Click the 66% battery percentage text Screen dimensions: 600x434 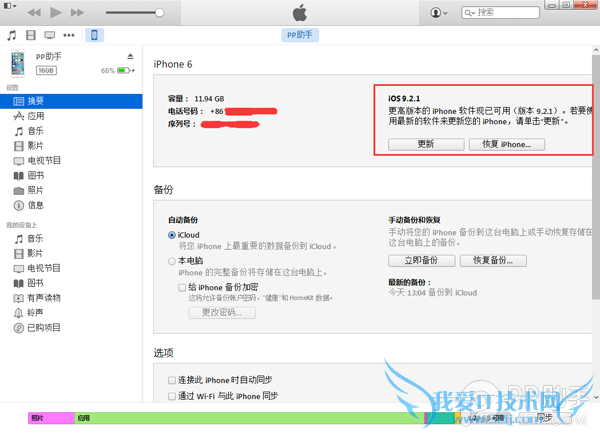[x=108, y=71]
